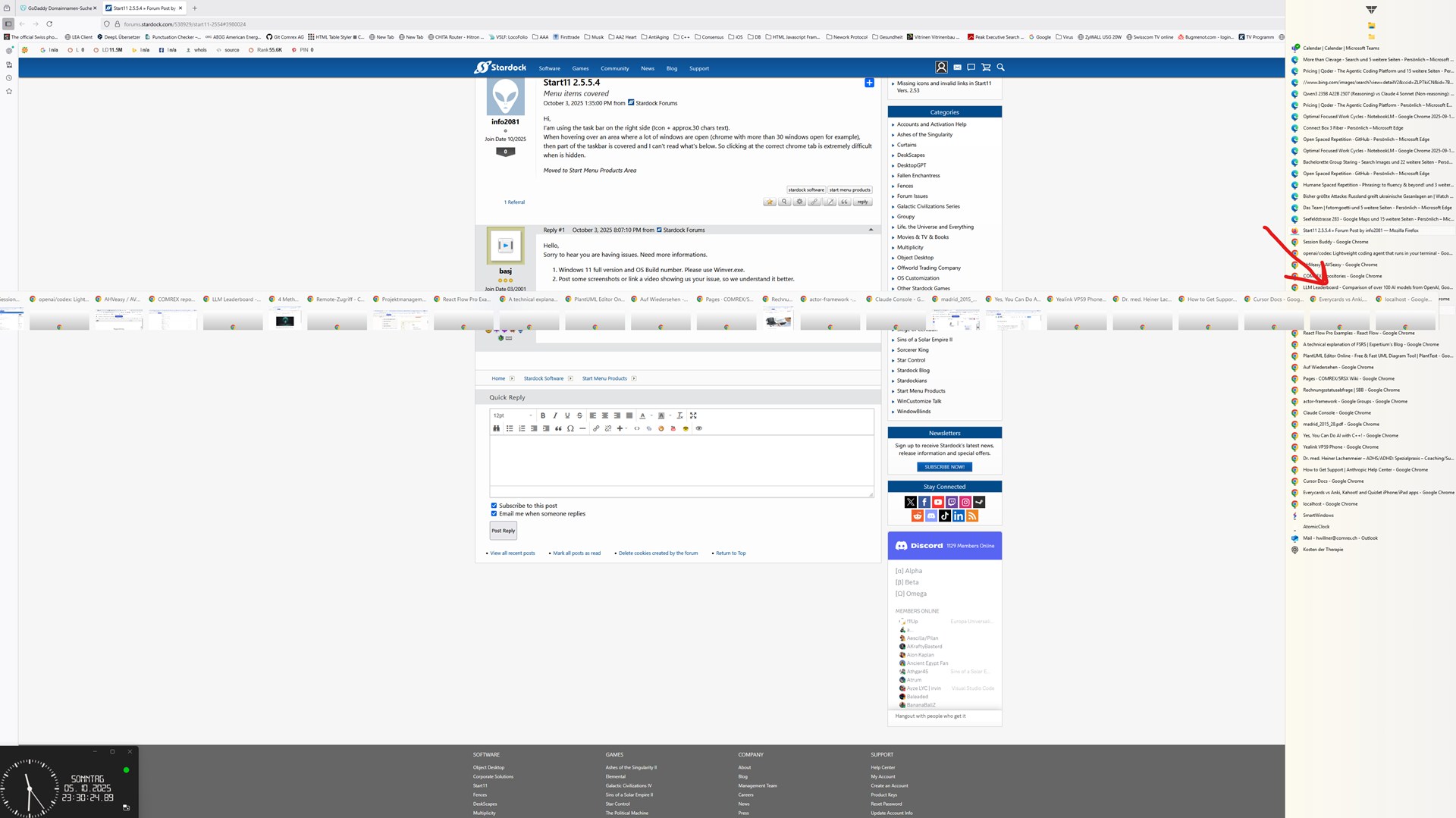Expand the insert plus dropdown in editor

[x=626, y=428]
